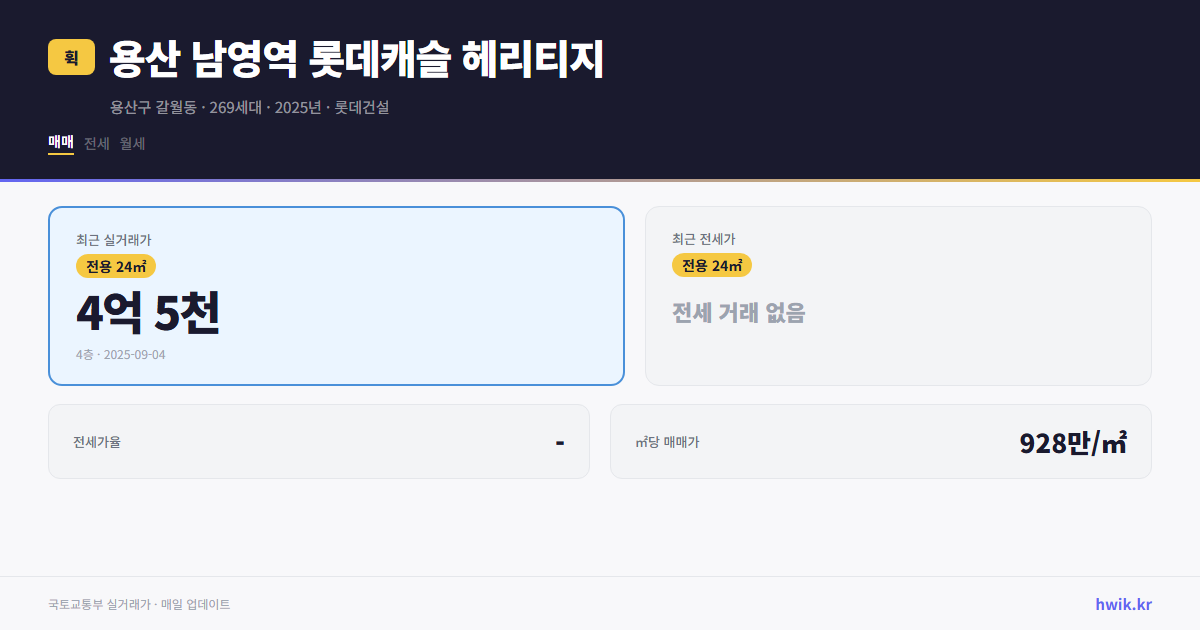Screen dimensions: 1200x630
Task: Select the 전용 24㎡ badge on jeonse card
Action: click(712, 265)
